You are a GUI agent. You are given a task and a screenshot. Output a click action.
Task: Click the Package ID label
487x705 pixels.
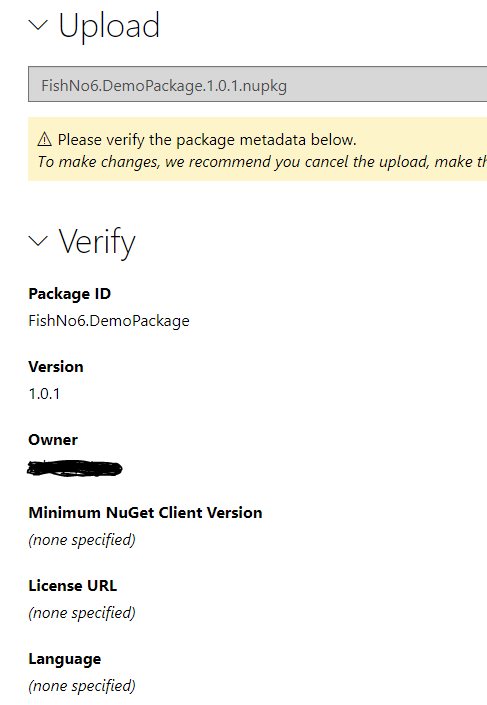pyautogui.click(x=70, y=294)
